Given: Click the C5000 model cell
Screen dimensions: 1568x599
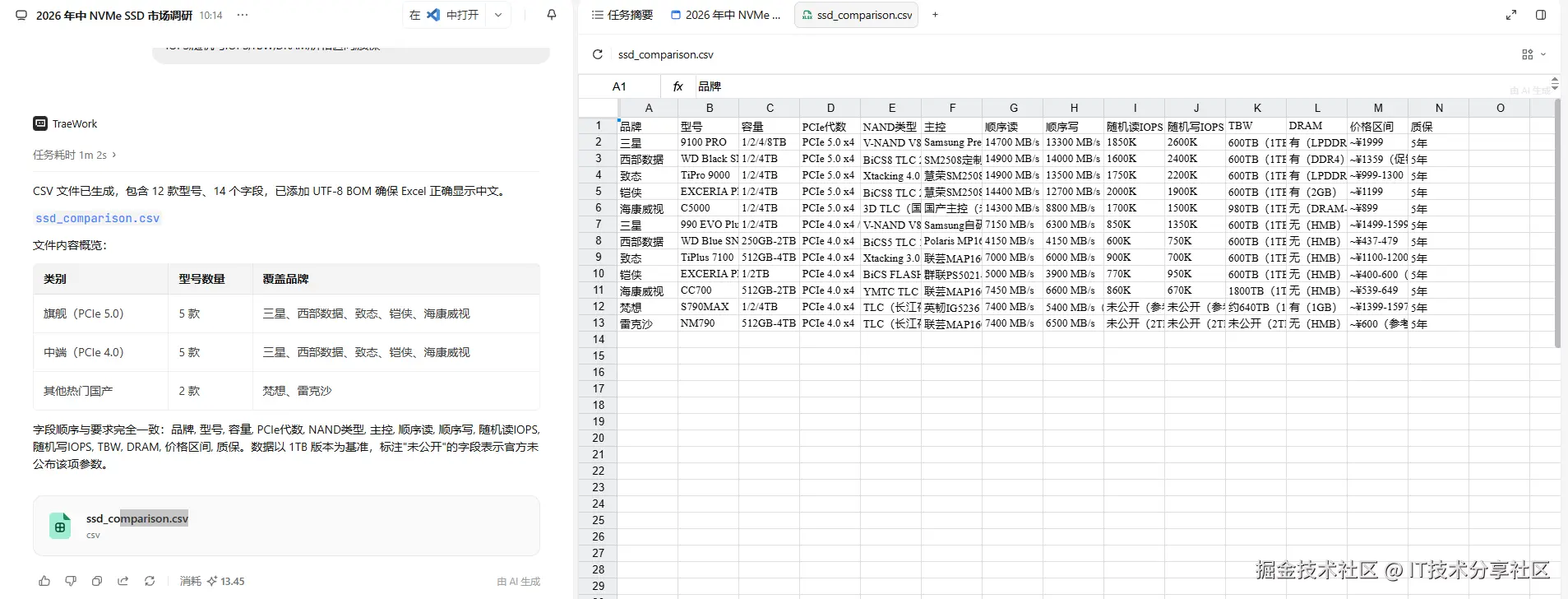Looking at the screenshot, I should coord(709,208).
